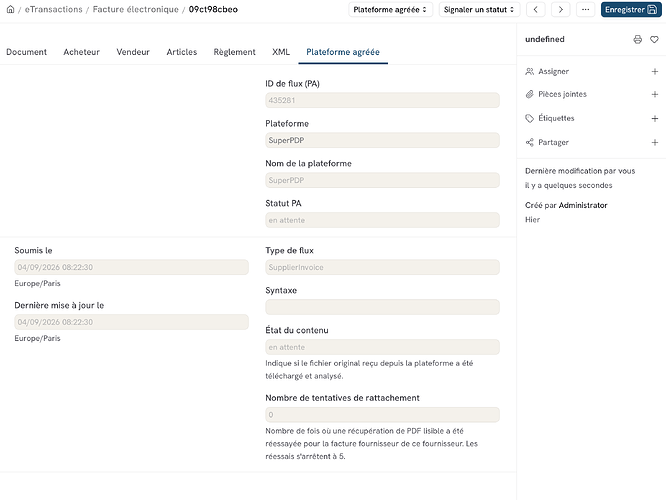Open eTransactions breadcrumb link

tap(54, 9)
